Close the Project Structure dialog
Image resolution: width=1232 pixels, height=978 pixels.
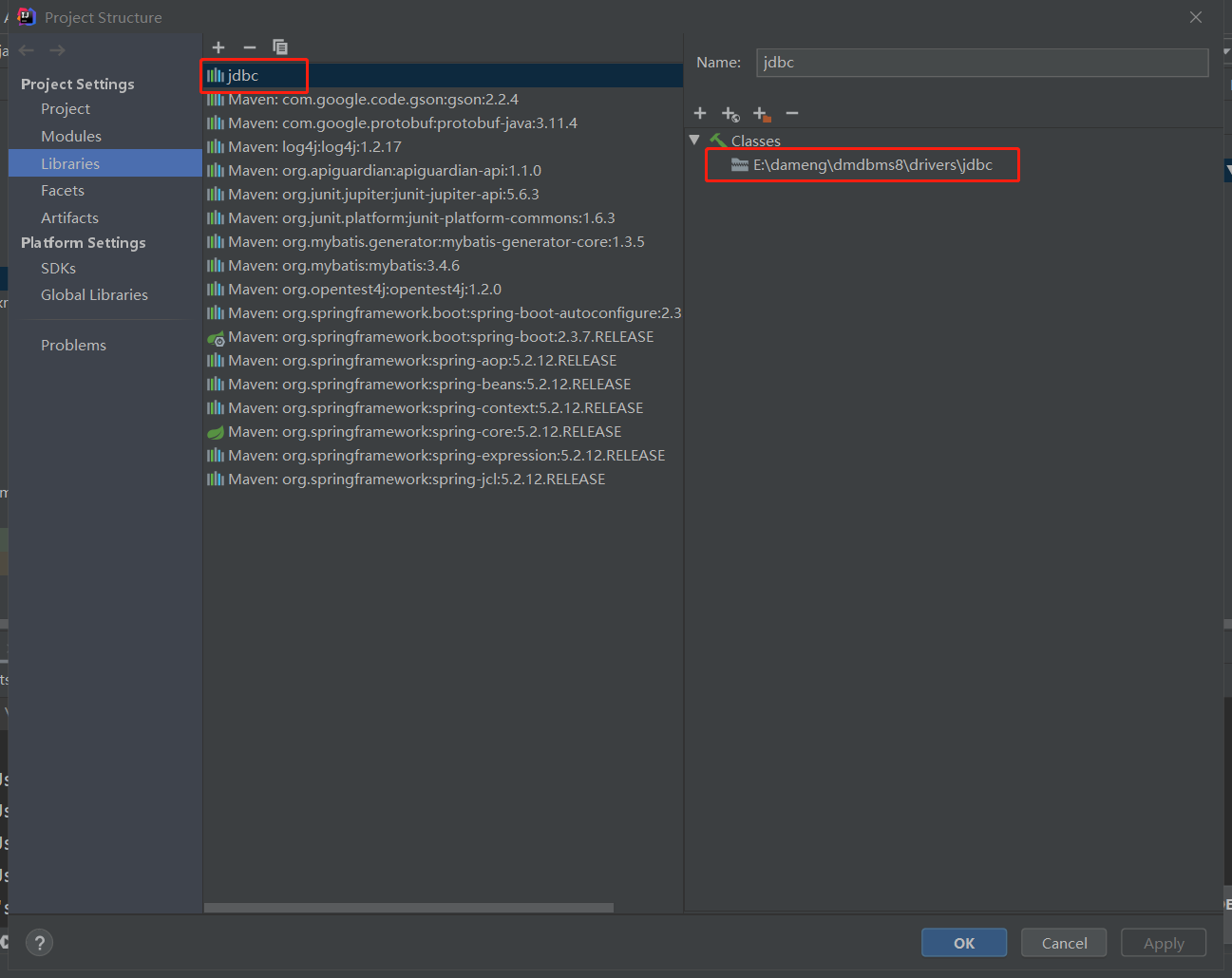pos(1196,17)
